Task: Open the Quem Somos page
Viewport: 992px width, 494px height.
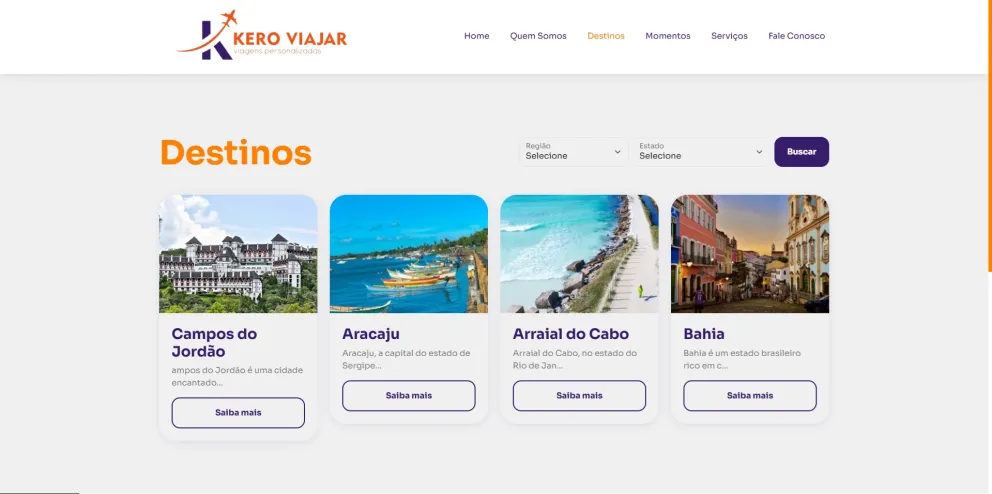Action: pos(538,36)
